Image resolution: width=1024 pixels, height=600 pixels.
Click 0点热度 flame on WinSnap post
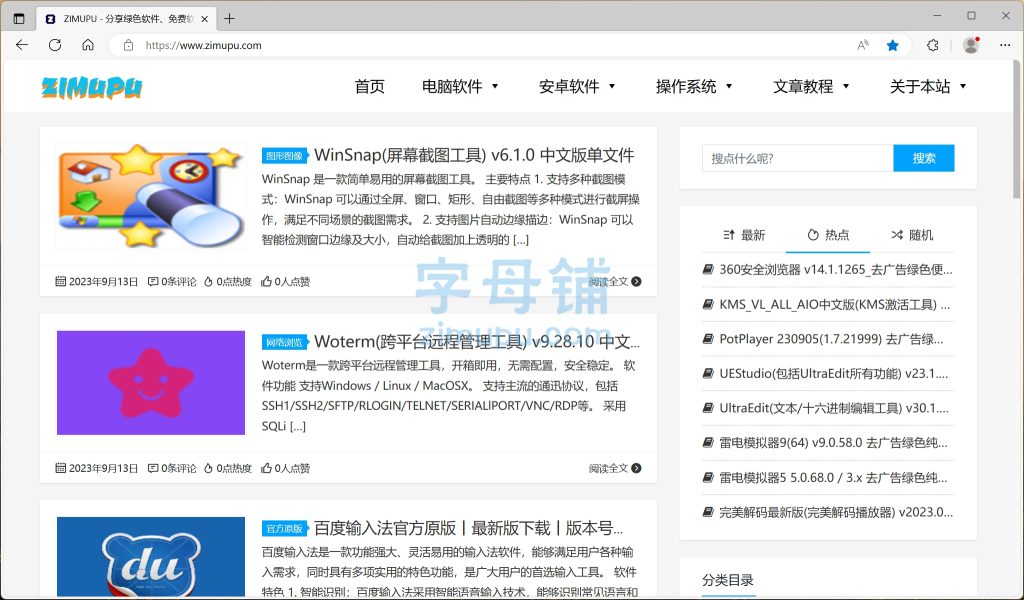click(228, 281)
